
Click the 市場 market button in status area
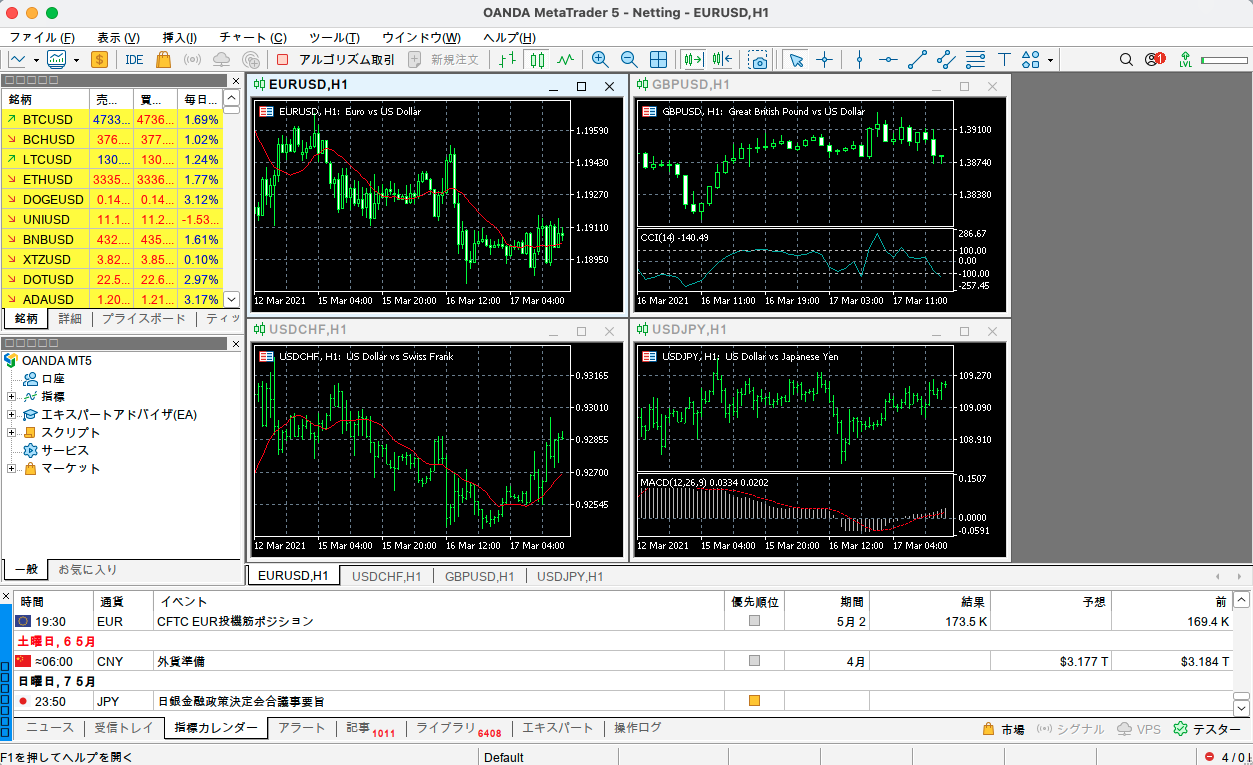[1003, 729]
